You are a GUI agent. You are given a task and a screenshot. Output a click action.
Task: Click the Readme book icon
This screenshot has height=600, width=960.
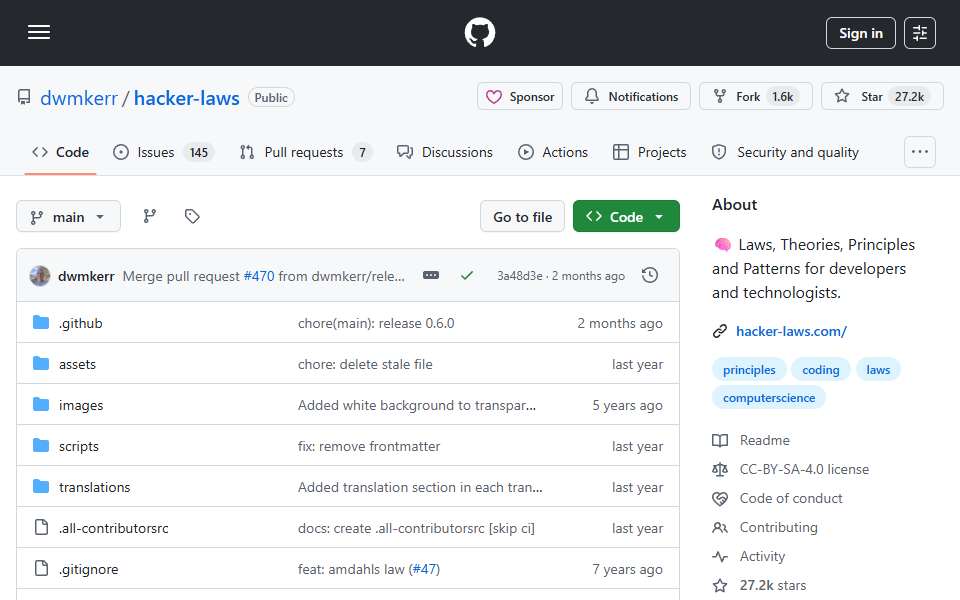point(720,440)
